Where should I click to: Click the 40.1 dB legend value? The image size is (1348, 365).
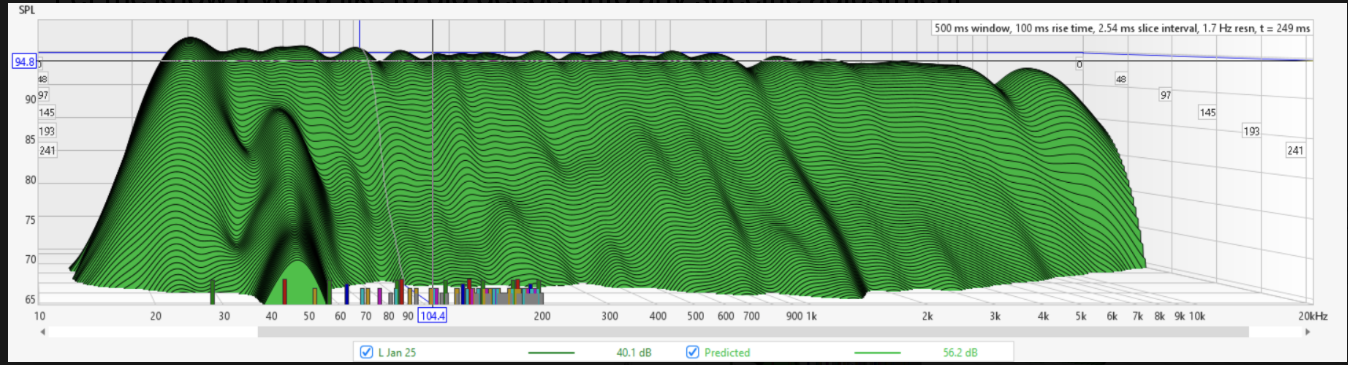pos(634,352)
